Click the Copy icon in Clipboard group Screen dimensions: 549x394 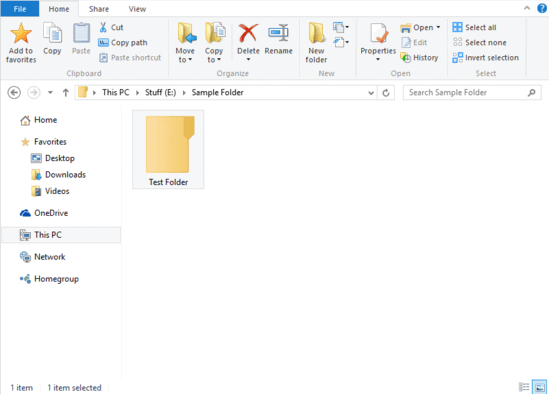52,34
